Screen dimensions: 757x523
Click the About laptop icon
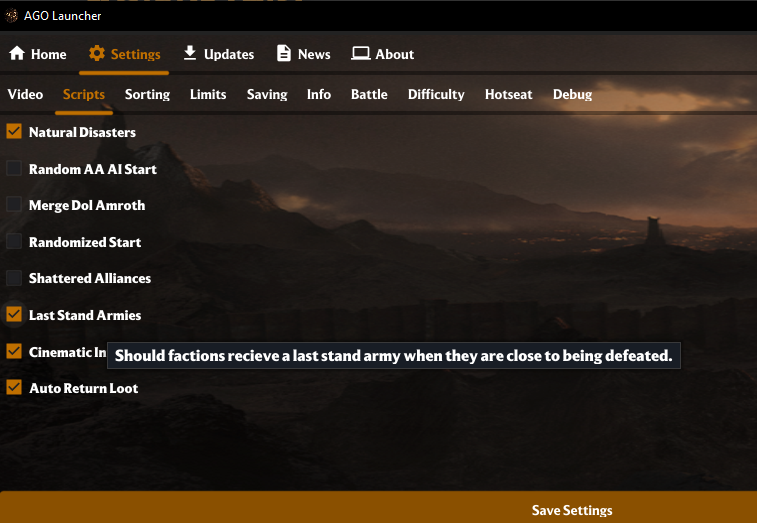[361, 54]
